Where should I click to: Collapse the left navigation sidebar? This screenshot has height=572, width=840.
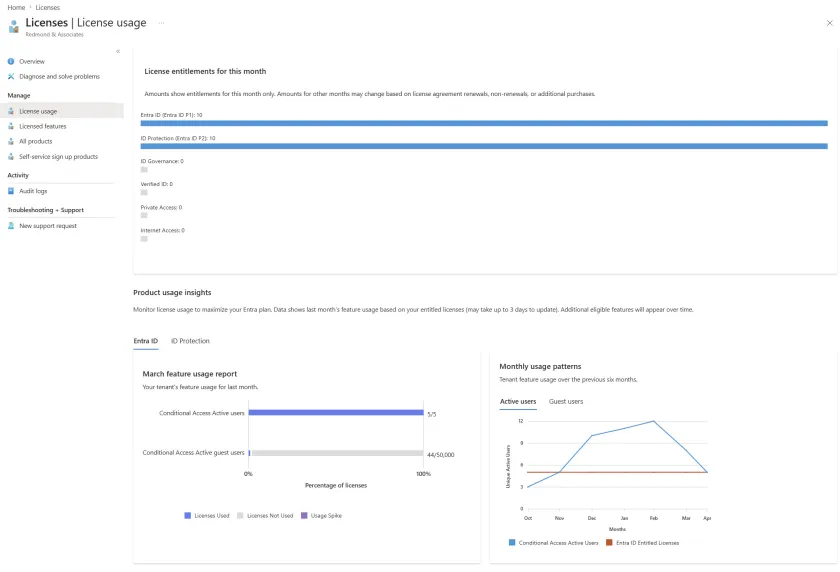[x=118, y=51]
